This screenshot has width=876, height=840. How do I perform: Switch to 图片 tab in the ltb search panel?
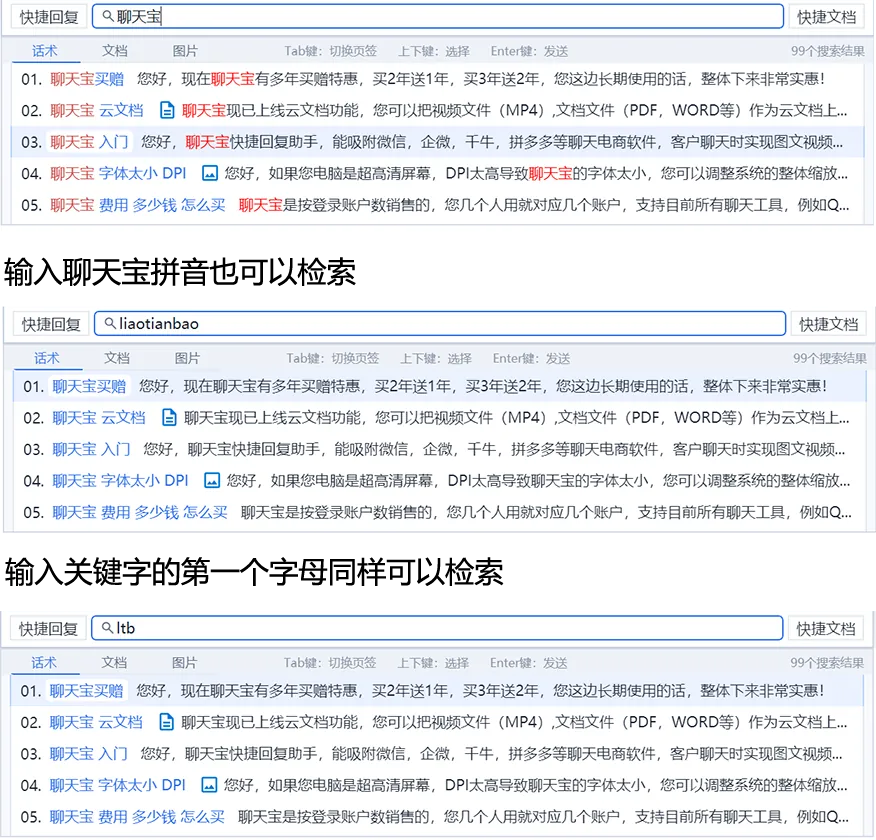click(x=184, y=662)
